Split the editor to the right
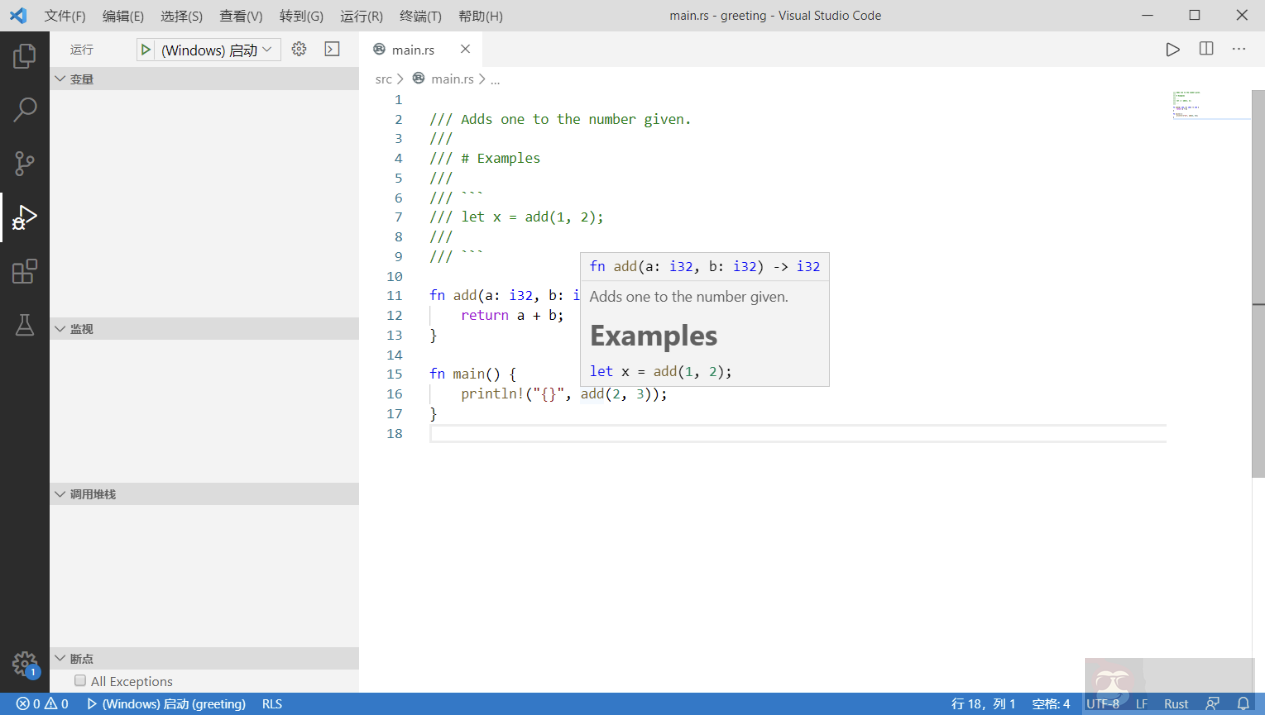Image resolution: width=1265 pixels, height=715 pixels. tap(1206, 49)
